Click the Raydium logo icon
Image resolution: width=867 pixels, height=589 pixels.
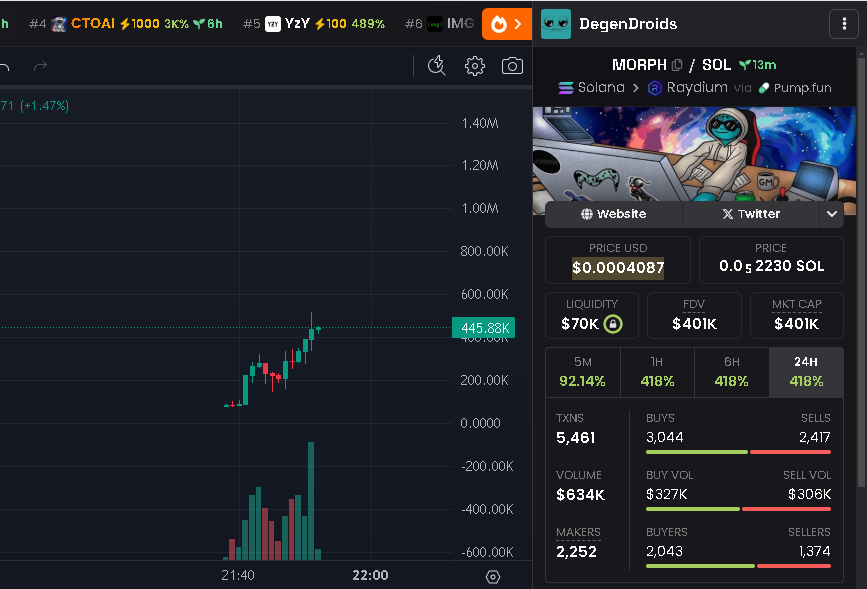[655, 88]
